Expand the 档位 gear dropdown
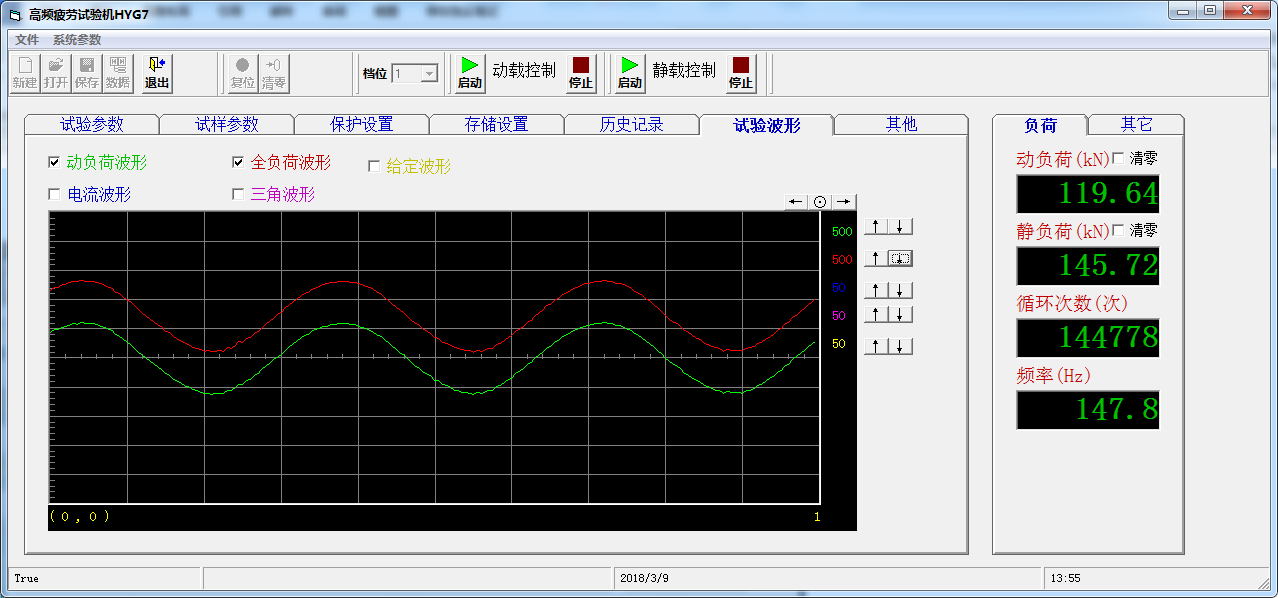 pyautogui.click(x=429, y=73)
